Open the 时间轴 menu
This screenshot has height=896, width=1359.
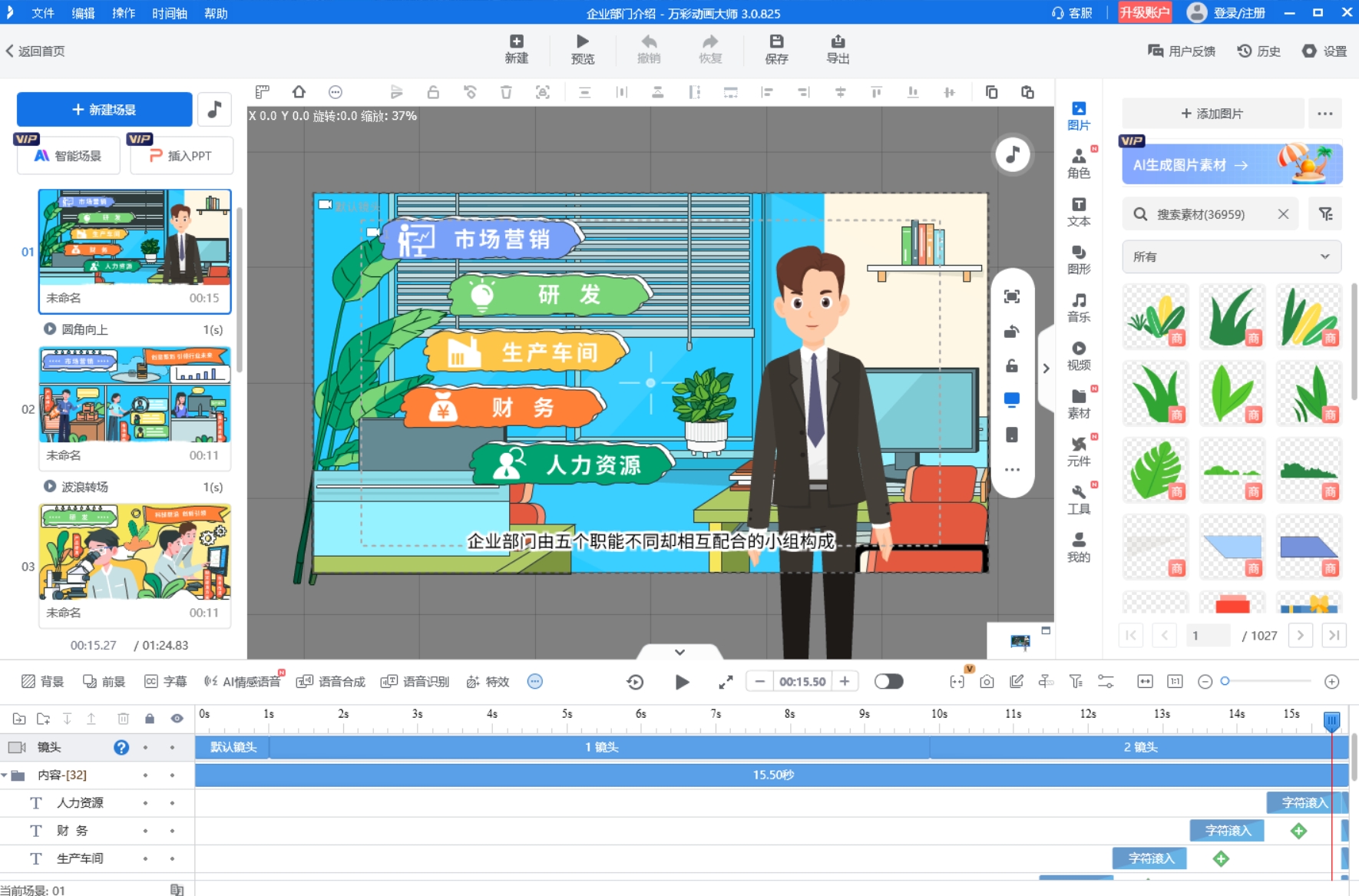click(169, 13)
